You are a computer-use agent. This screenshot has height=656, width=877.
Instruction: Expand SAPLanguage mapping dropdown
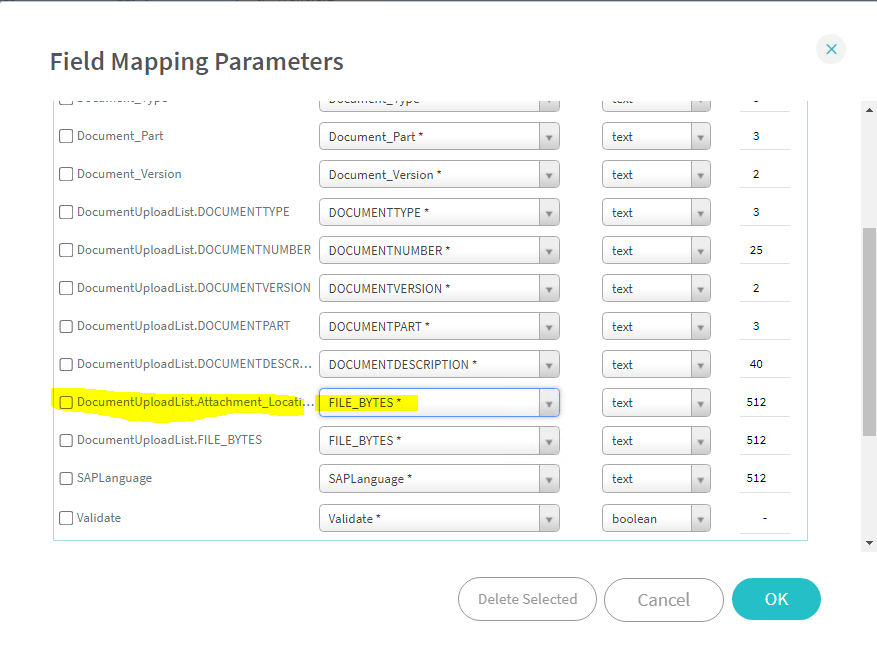click(548, 479)
